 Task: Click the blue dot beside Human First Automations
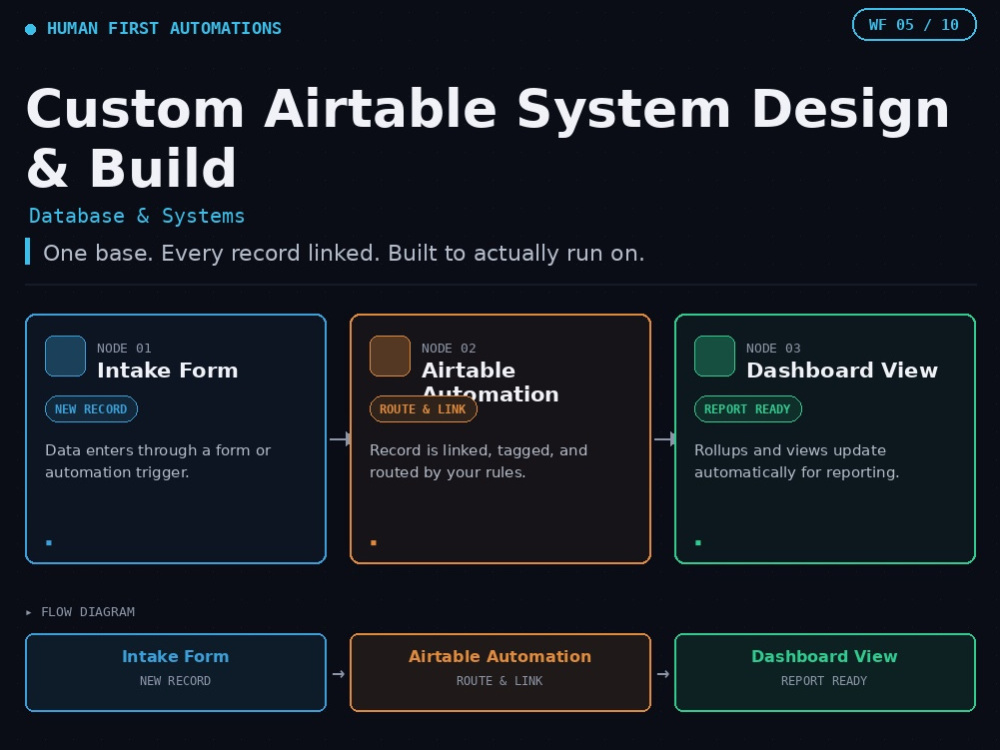coord(31,29)
